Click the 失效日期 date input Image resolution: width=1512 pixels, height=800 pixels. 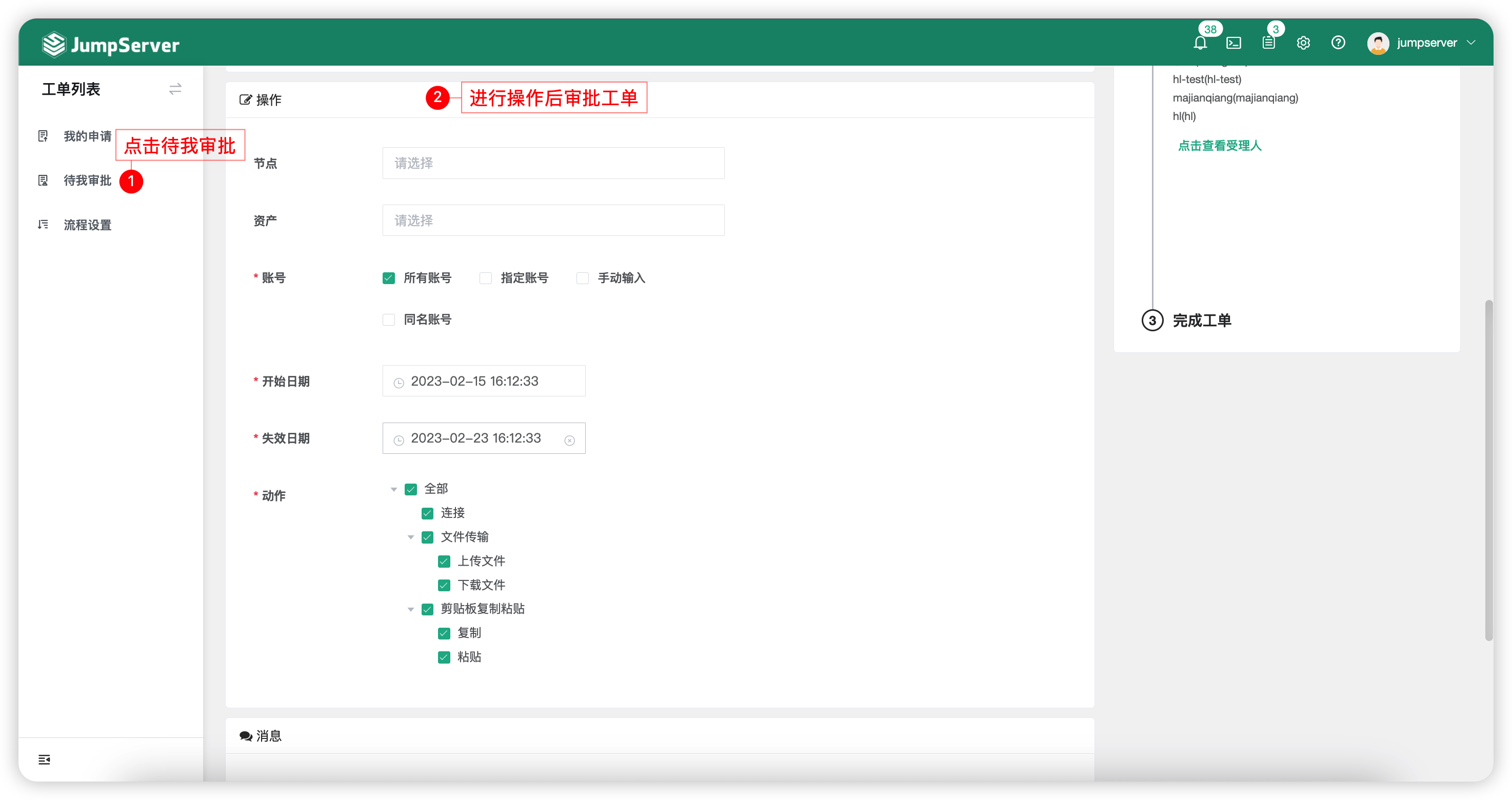click(484, 438)
